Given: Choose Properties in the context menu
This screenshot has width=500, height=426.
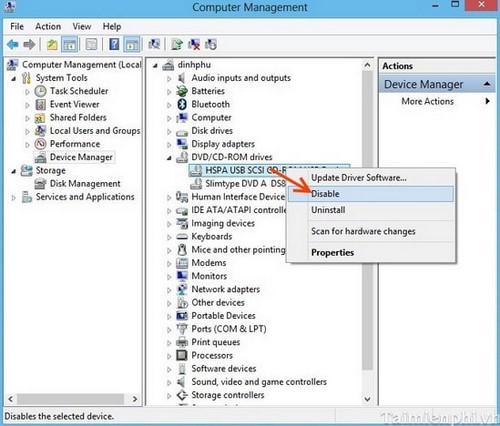Looking at the screenshot, I should click(x=371, y=252).
